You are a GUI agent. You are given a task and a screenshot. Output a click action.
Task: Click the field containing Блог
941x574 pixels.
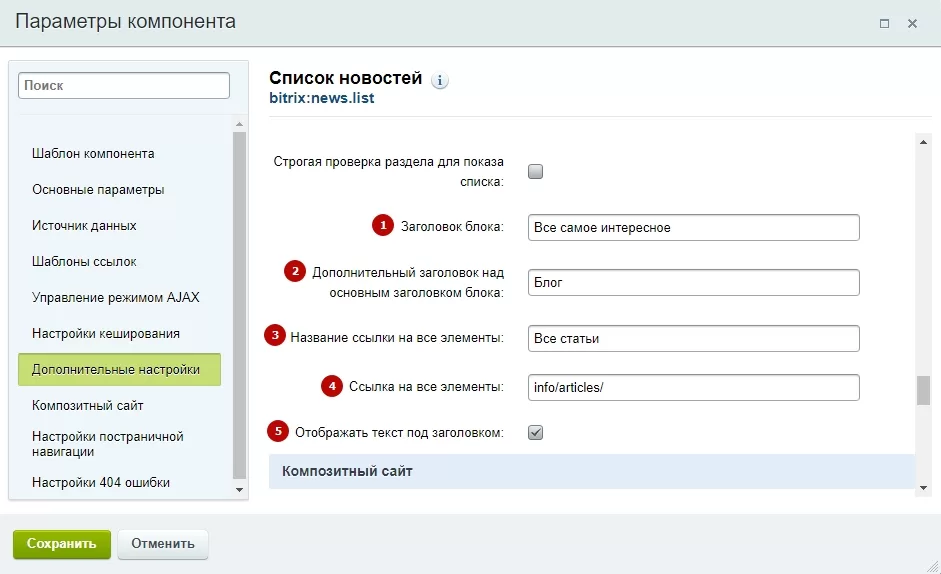[x=694, y=282]
